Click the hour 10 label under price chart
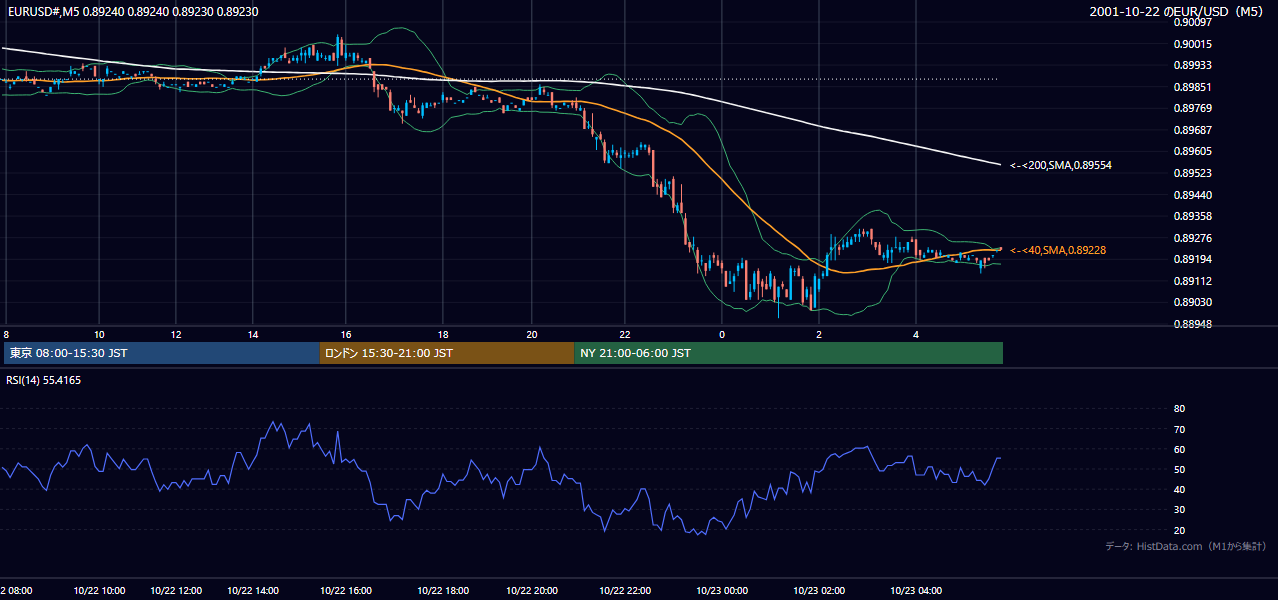This screenshot has height=600, width=1278. point(99,334)
